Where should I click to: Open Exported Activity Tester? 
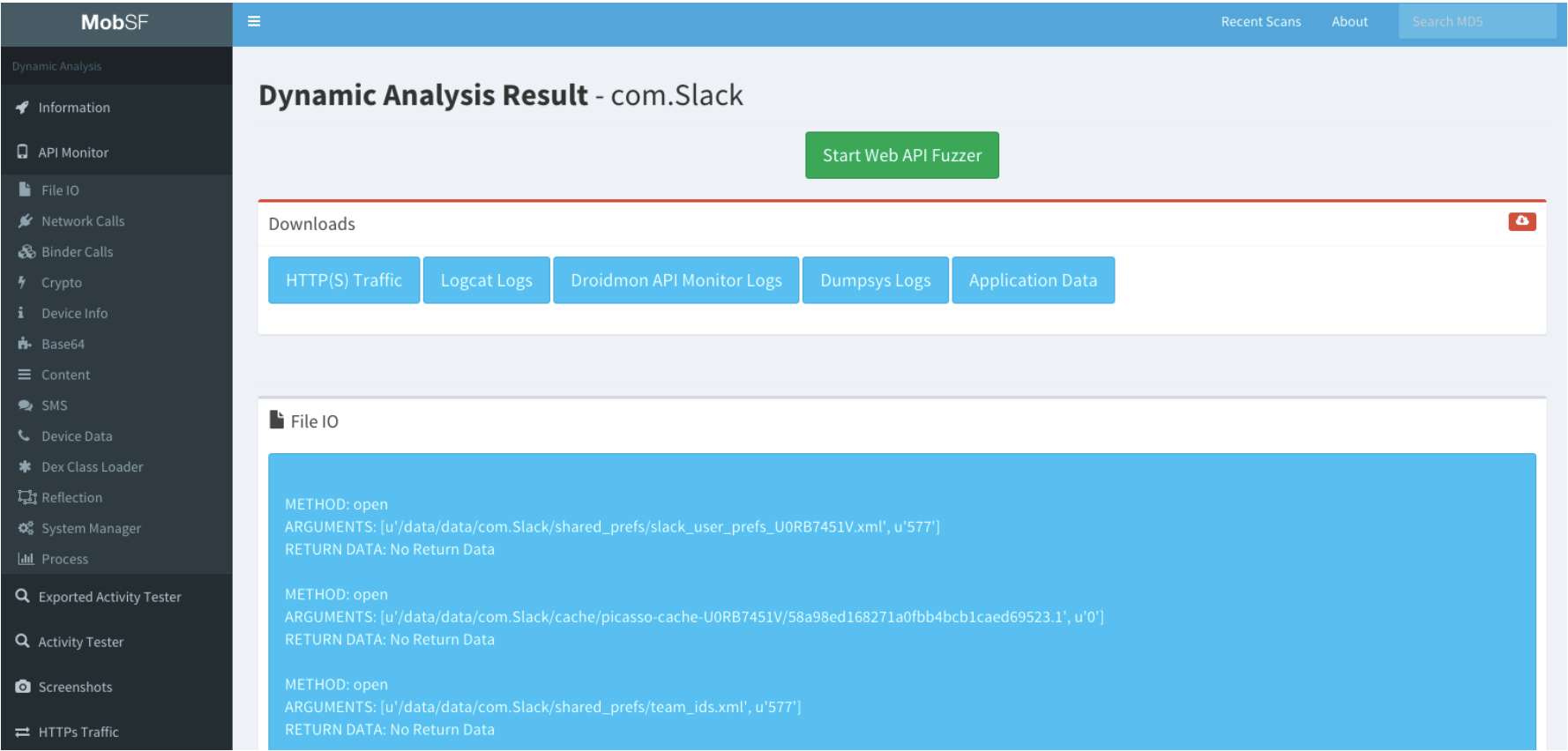pos(116,597)
